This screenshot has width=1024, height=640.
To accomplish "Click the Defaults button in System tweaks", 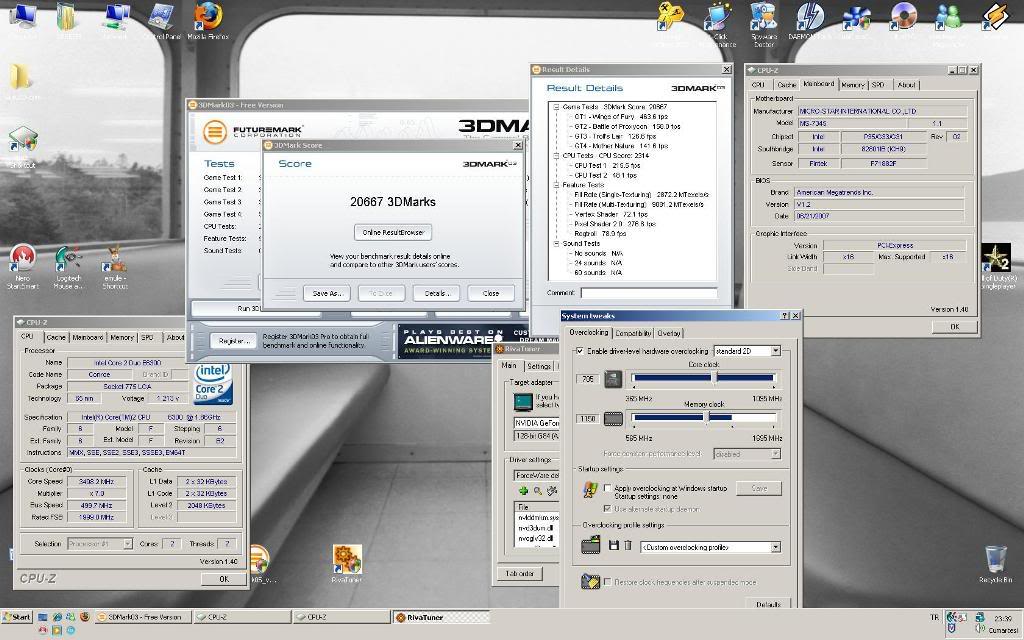I will [768, 605].
